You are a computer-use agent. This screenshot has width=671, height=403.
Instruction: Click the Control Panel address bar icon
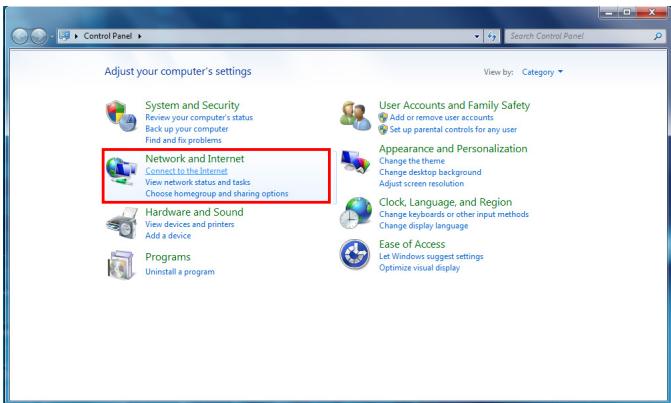tap(65, 36)
